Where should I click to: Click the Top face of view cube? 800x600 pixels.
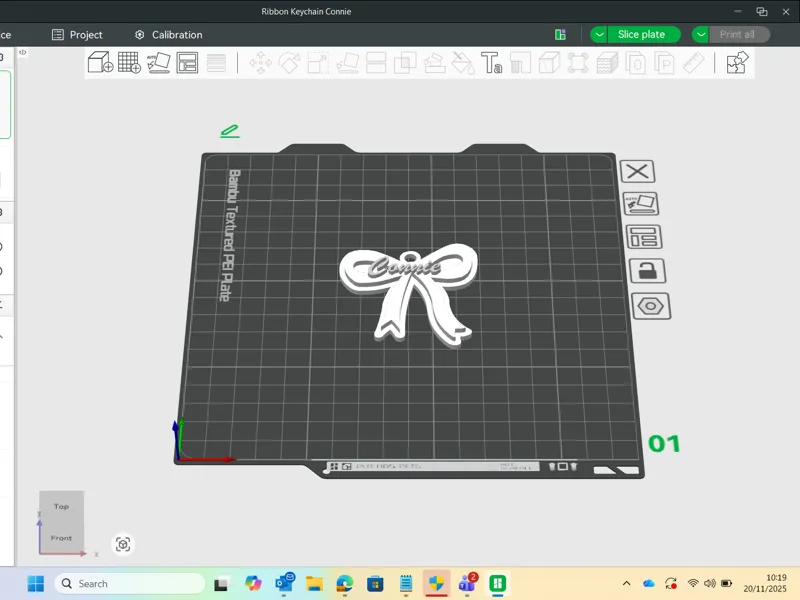pyautogui.click(x=61, y=506)
